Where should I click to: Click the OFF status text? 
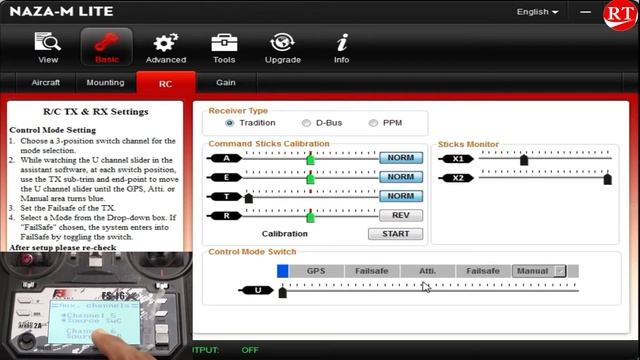click(250, 350)
